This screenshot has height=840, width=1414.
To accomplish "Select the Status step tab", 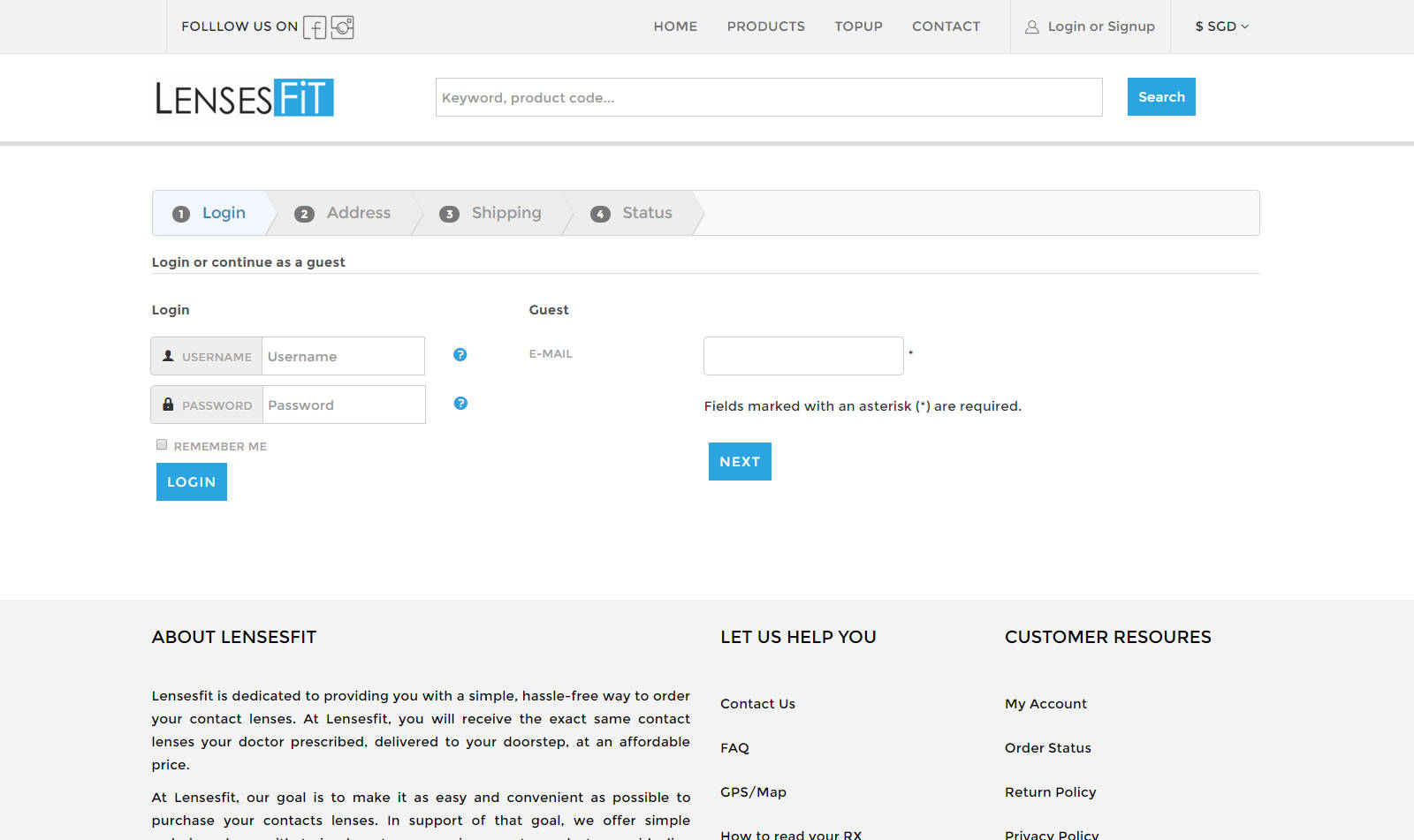I will (x=633, y=214).
